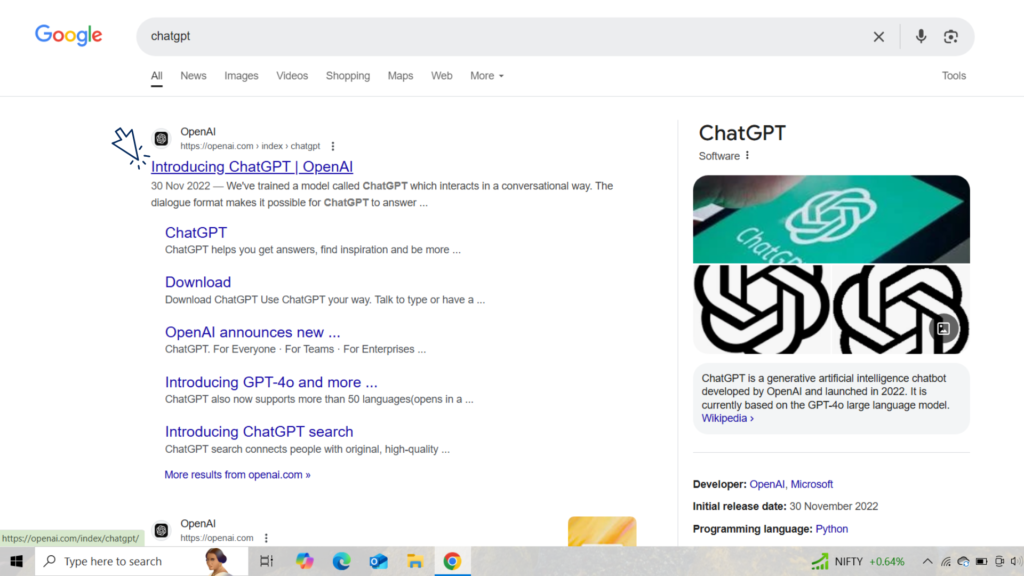Select the Videos search tab

(x=292, y=76)
